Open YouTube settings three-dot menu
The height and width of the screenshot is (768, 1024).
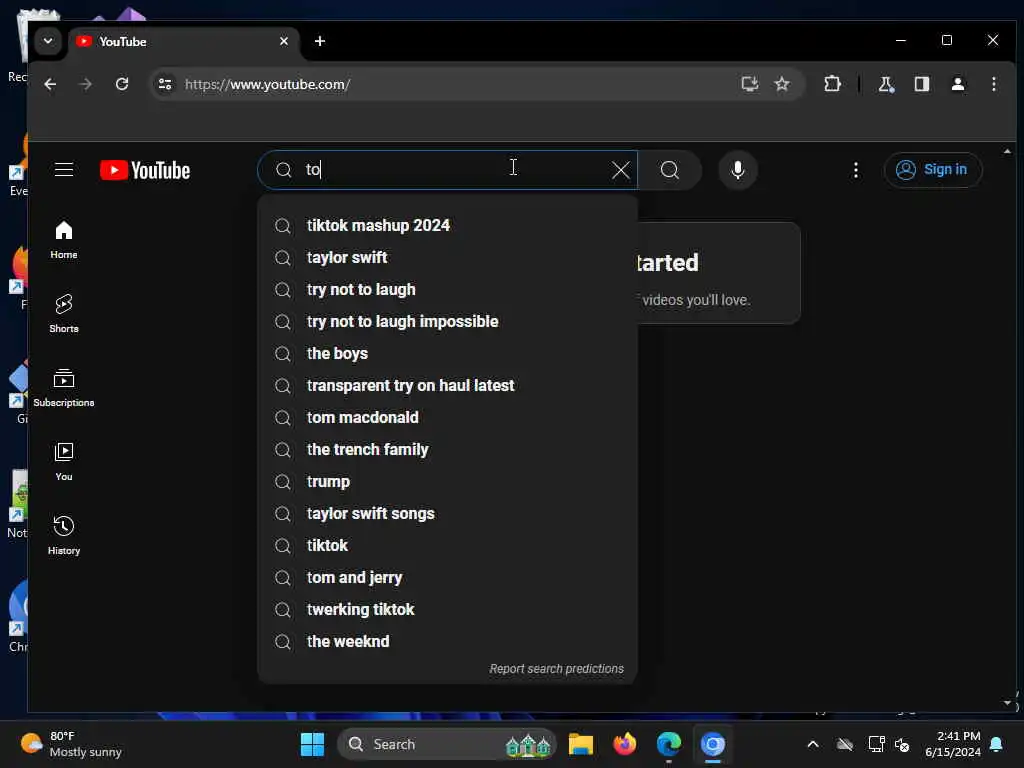pyautogui.click(x=856, y=170)
